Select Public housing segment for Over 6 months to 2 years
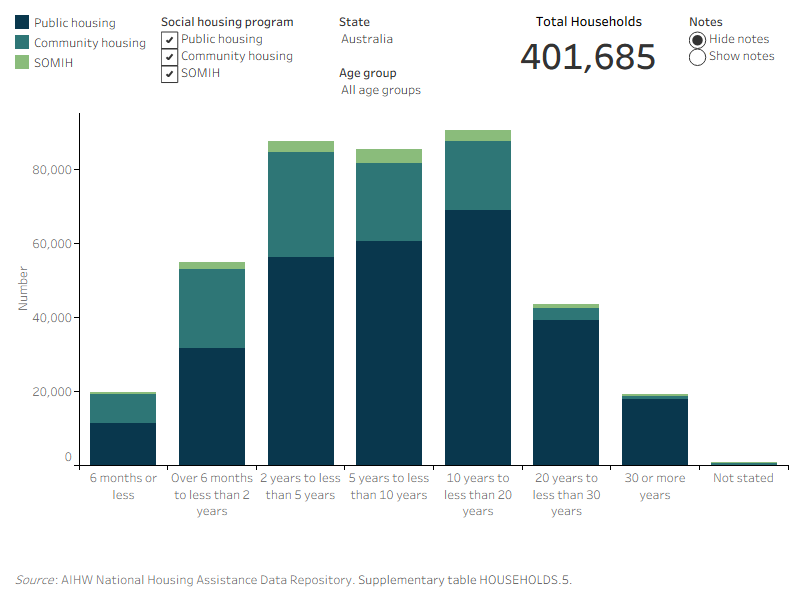800x600 pixels. pyautogui.click(x=212, y=407)
